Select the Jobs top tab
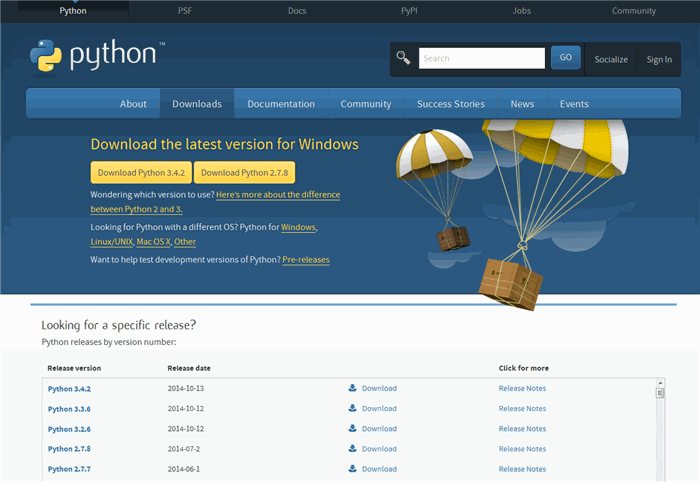This screenshot has width=700, height=482. pos(521,11)
